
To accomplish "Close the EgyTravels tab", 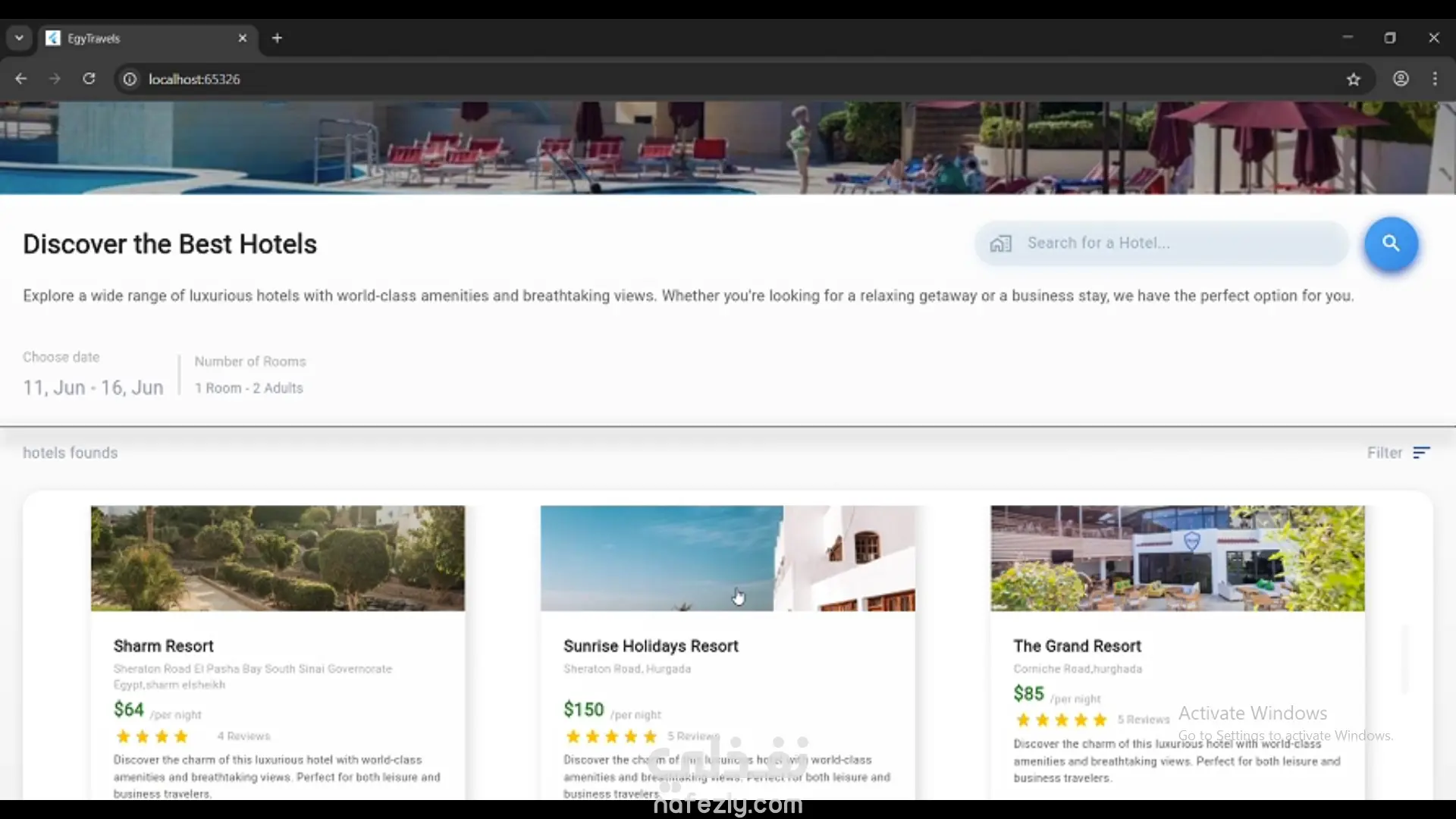I will [243, 38].
